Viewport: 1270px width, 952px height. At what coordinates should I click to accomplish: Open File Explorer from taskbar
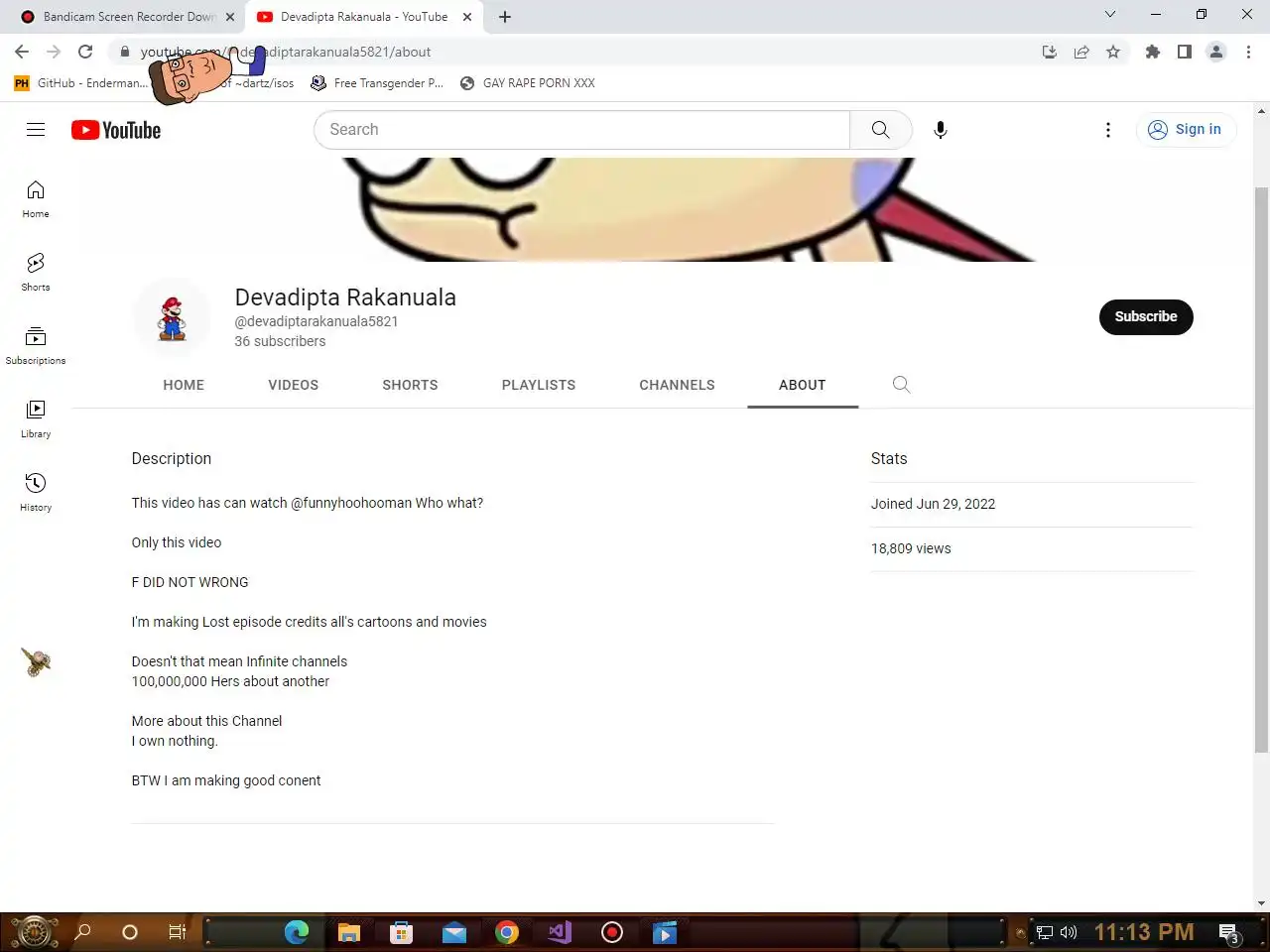point(348,932)
